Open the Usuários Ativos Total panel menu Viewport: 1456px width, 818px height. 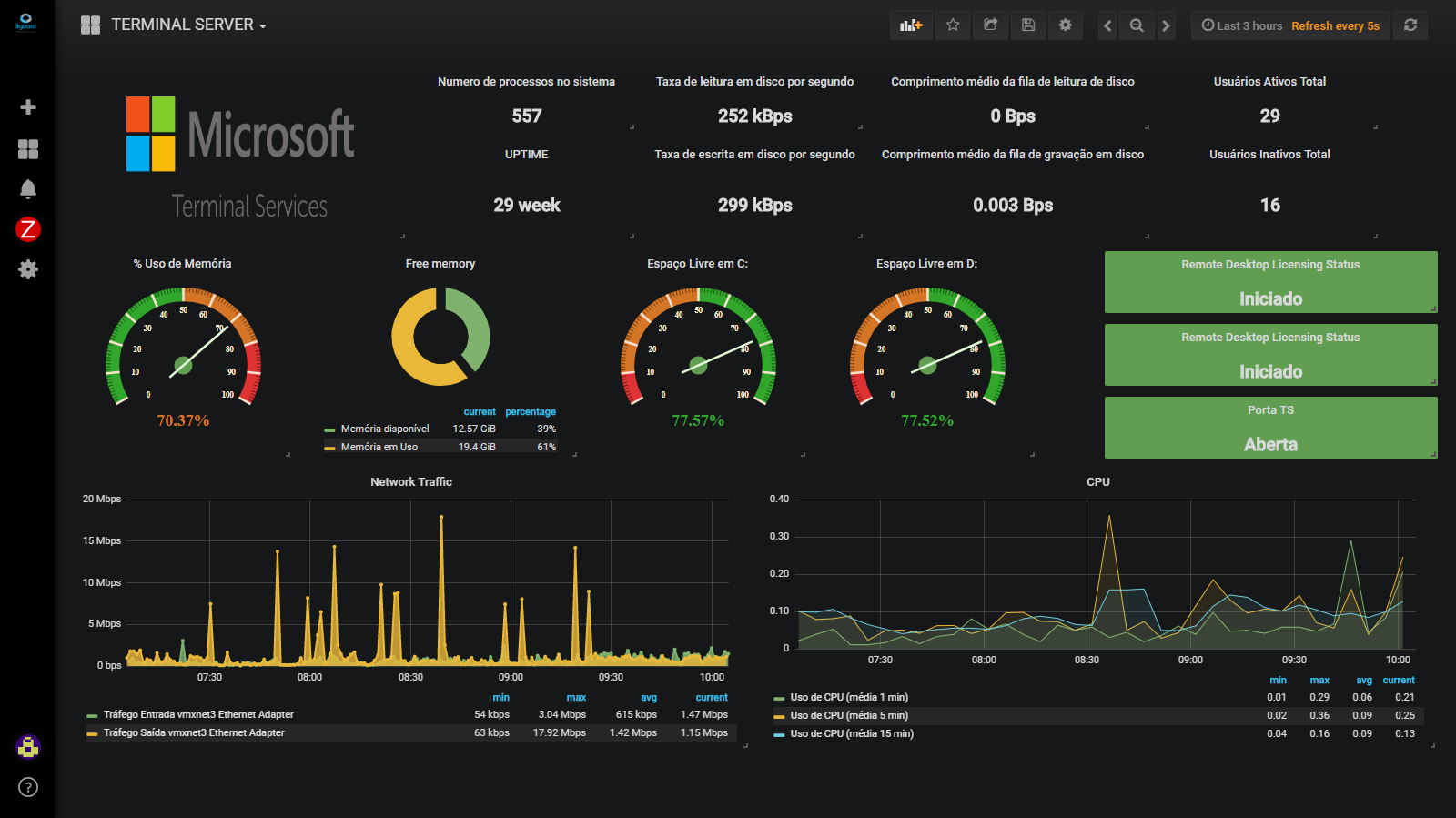[1269, 81]
